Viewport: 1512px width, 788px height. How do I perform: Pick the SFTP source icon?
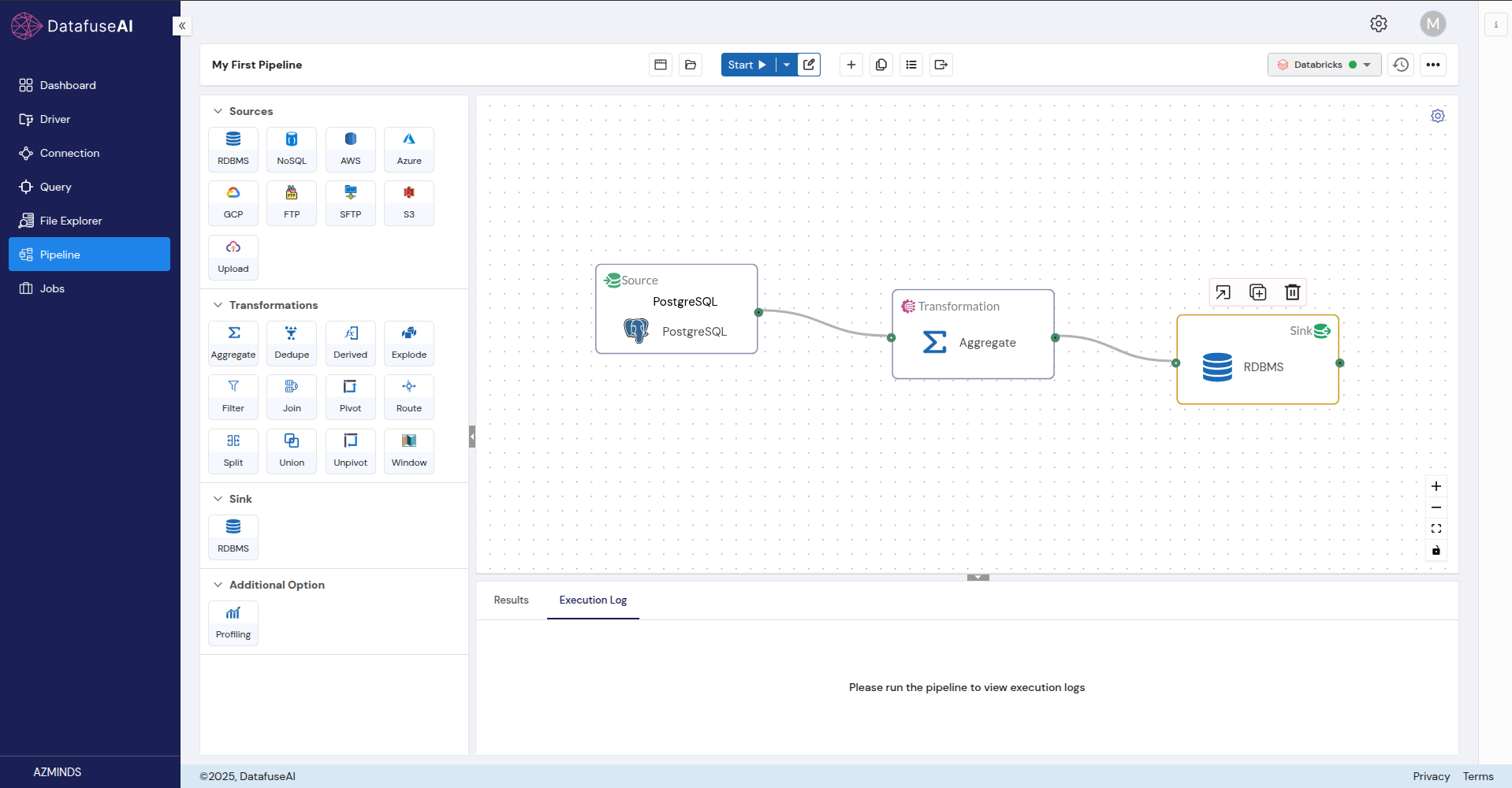[350, 203]
